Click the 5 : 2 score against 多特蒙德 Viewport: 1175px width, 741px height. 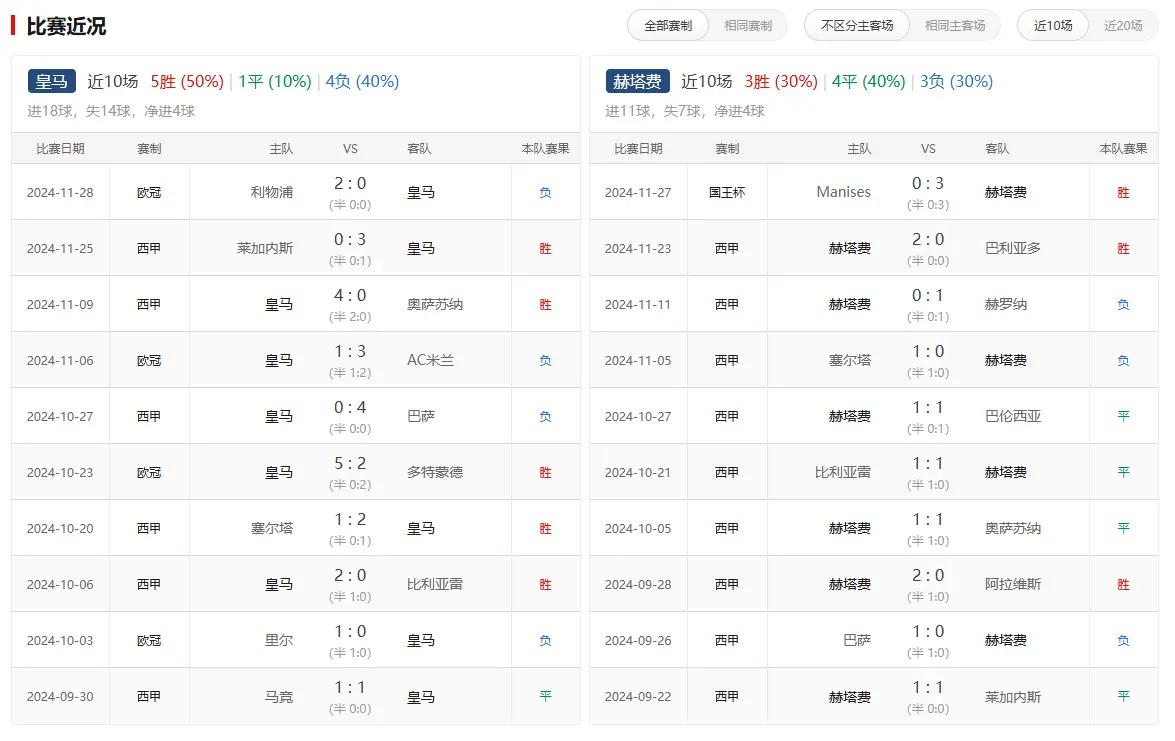[x=350, y=463]
